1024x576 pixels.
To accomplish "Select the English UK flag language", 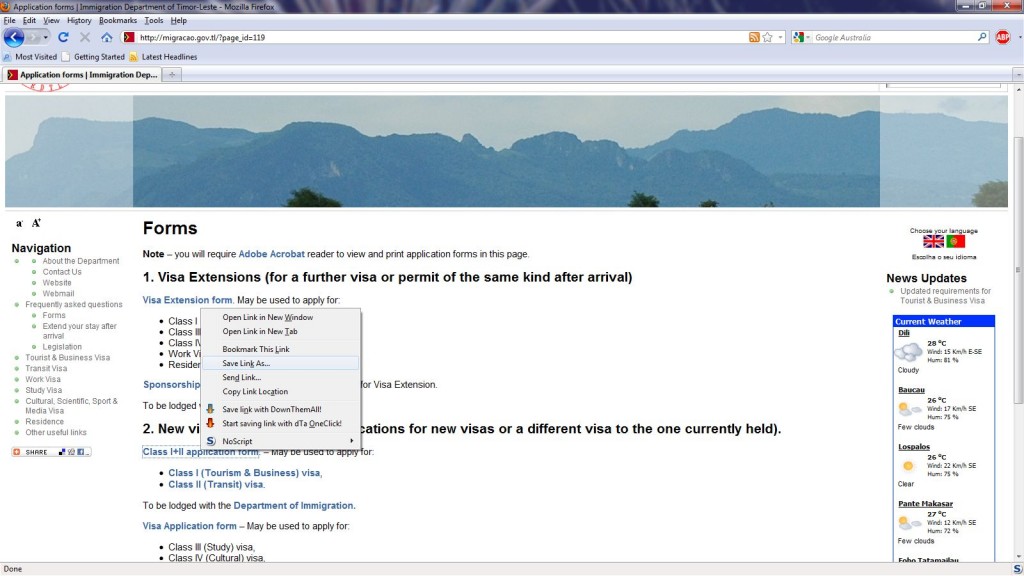I will point(933,241).
